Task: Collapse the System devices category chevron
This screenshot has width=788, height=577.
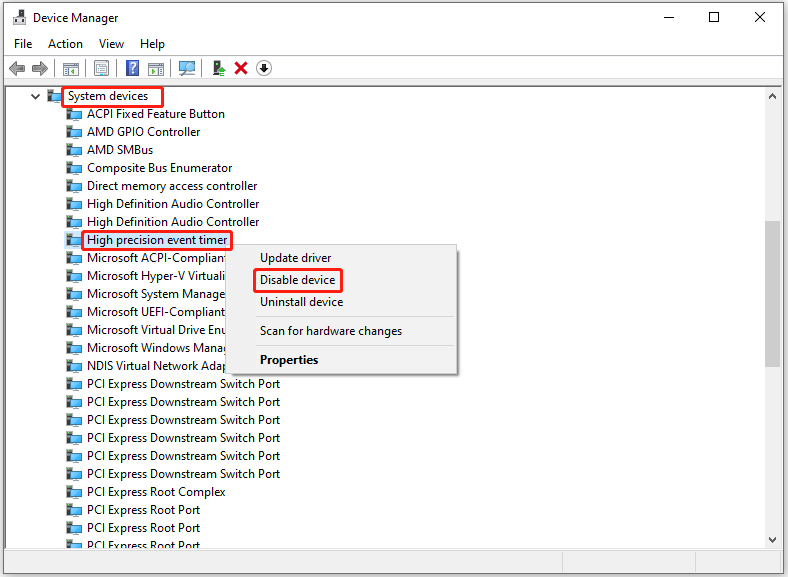Action: [35, 96]
